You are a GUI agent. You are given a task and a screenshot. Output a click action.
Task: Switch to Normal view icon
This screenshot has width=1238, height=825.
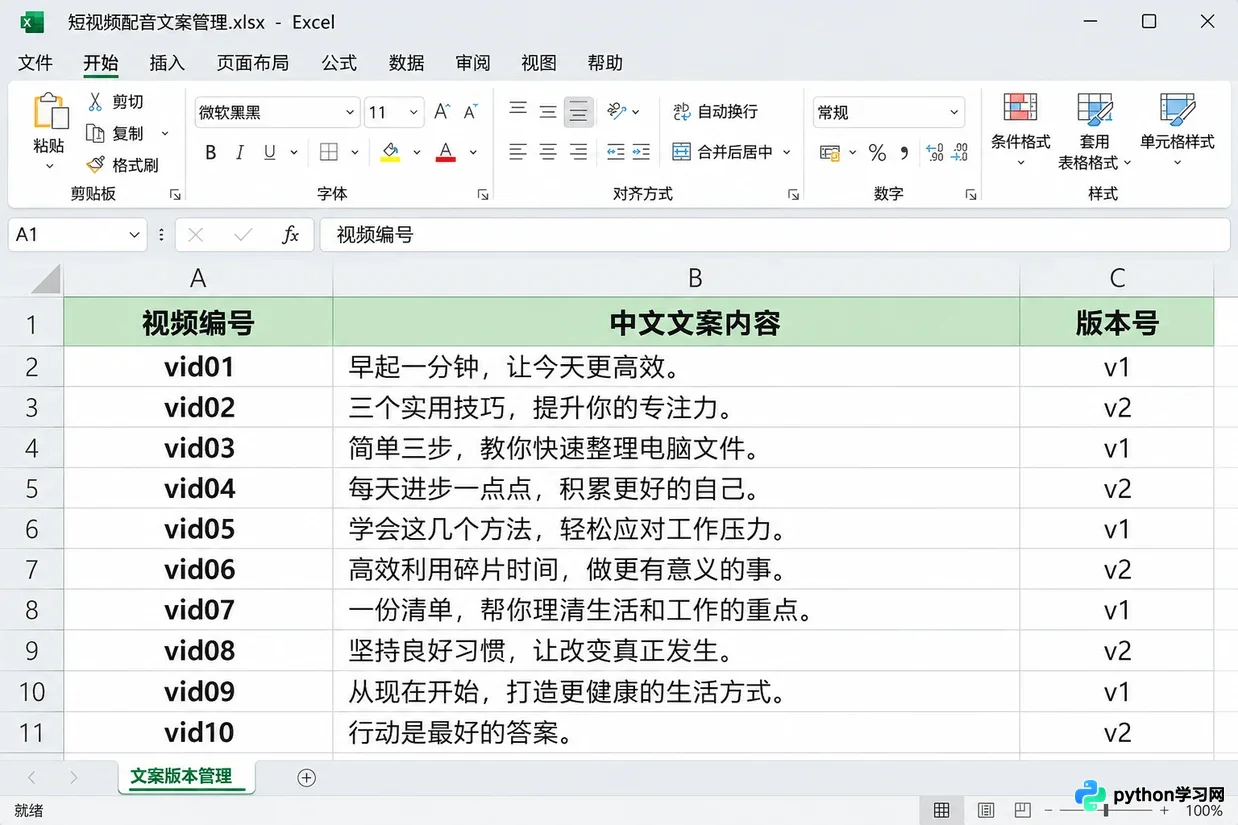(941, 810)
